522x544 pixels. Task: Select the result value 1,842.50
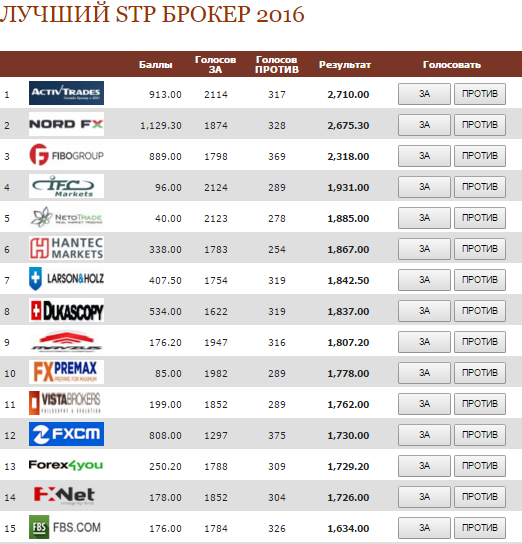pos(348,280)
